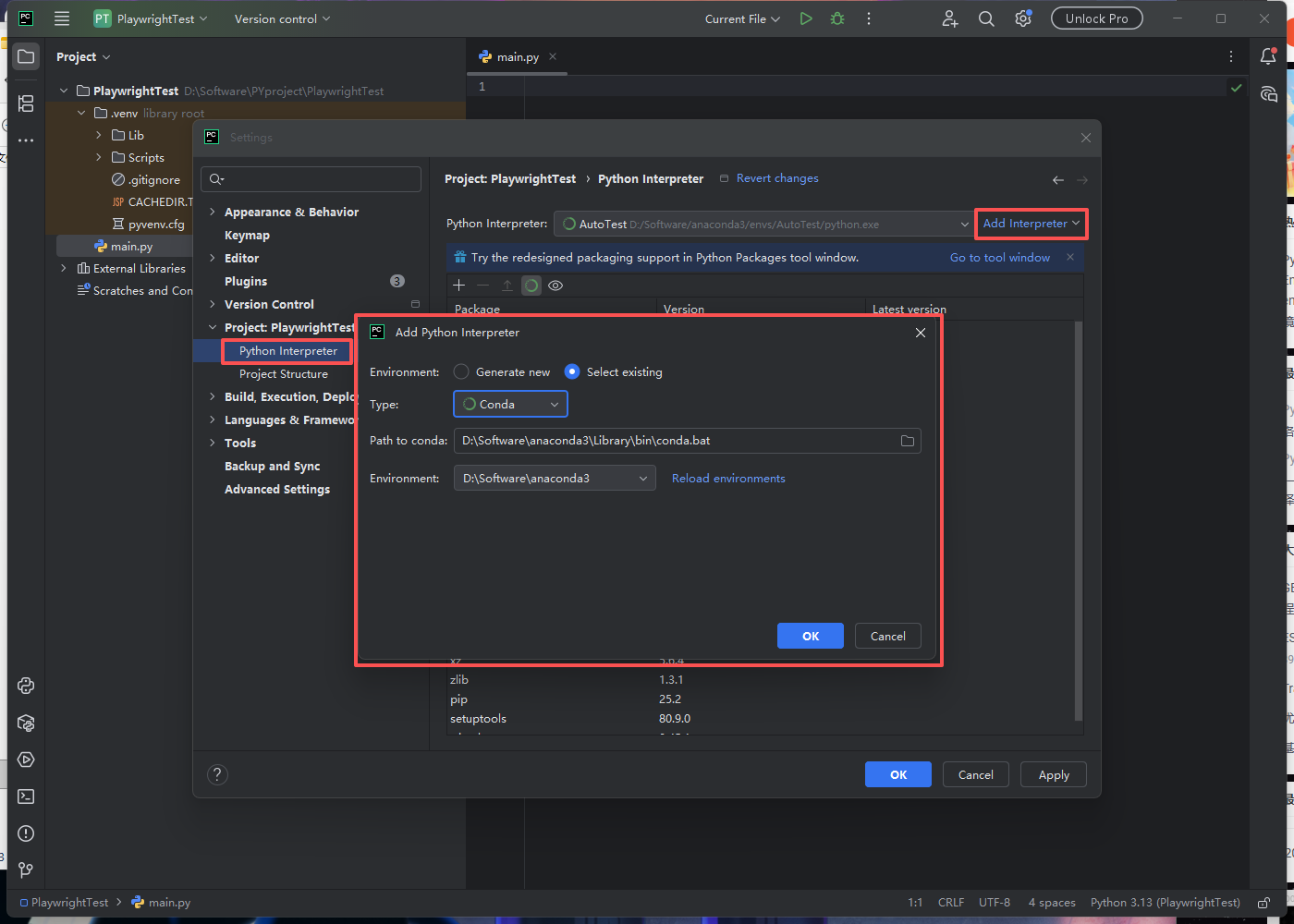Switch to the main.py editor tab
Screen dimensions: 1294x924
click(x=518, y=56)
